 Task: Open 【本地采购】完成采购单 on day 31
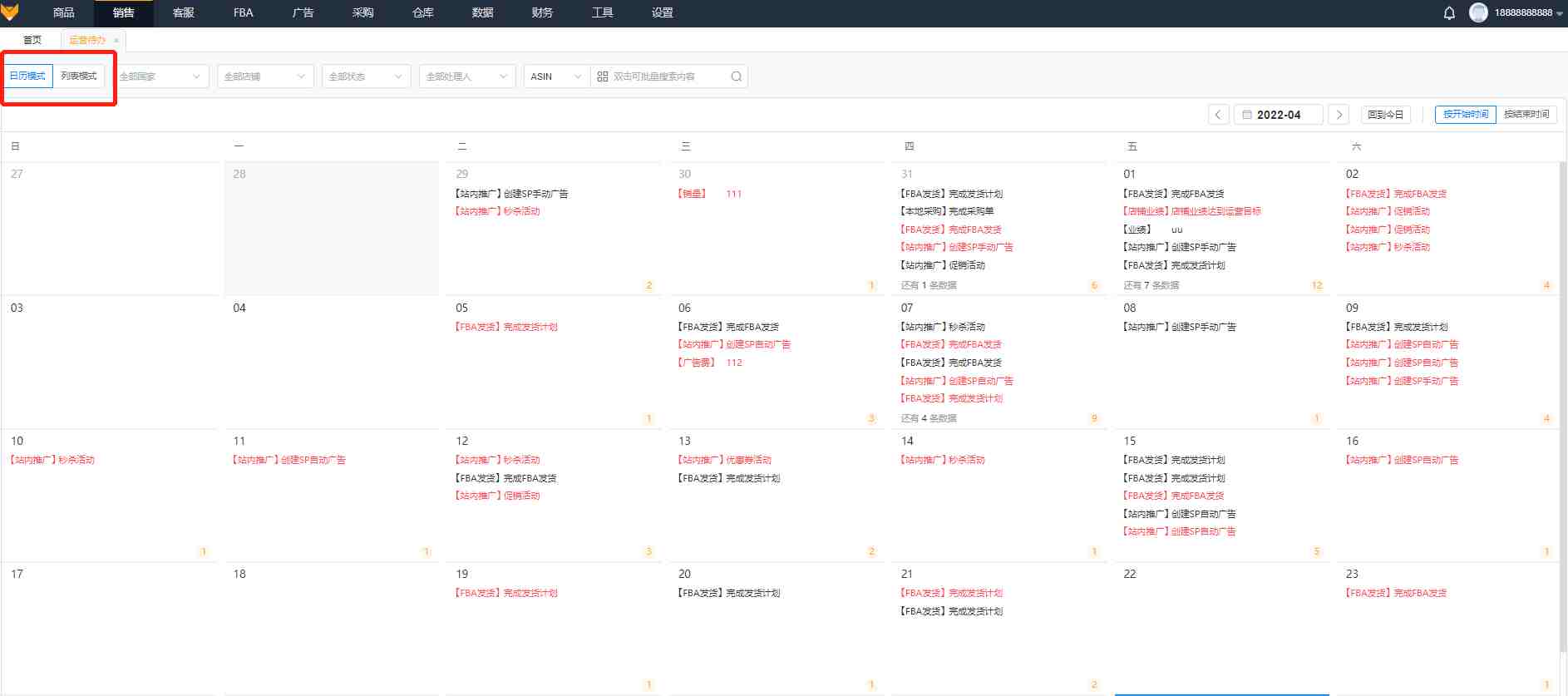coord(947,211)
